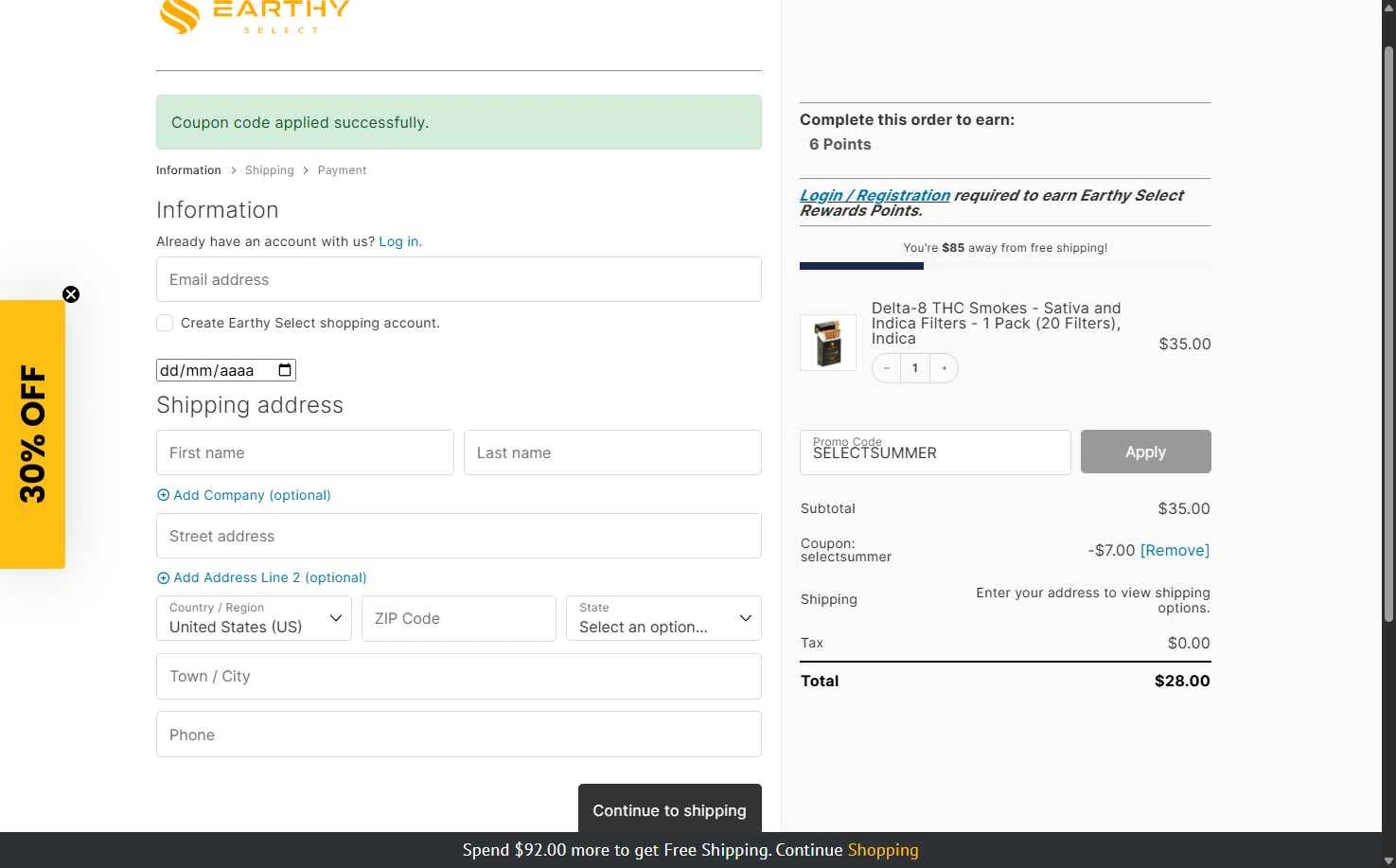Click the Coupon code applied successfully message

(x=459, y=122)
